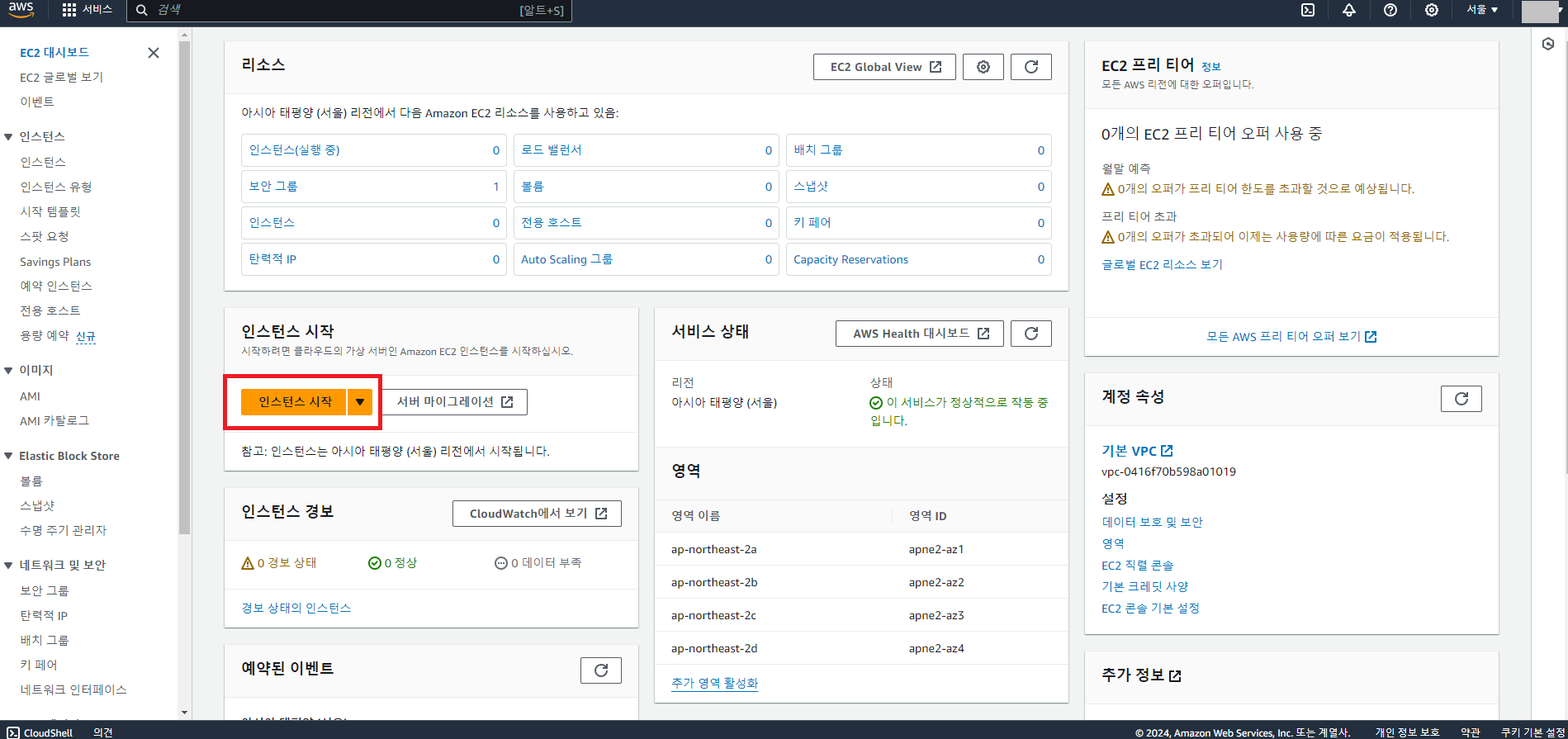1568x739 pixels.
Task: Open Auto Scaling 그룹 resource link
Action: 567,259
